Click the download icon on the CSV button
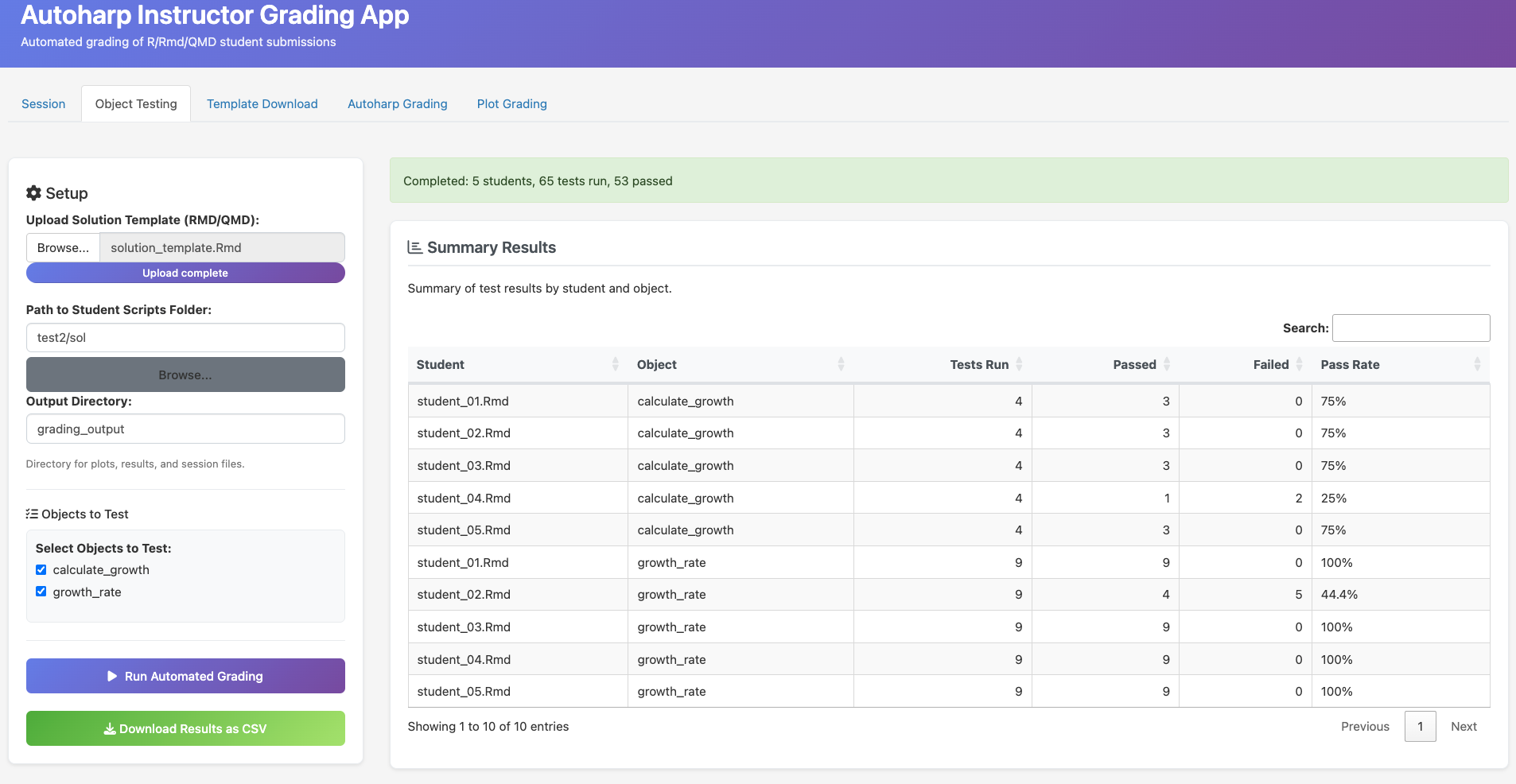This screenshot has width=1516, height=784. pyautogui.click(x=111, y=728)
